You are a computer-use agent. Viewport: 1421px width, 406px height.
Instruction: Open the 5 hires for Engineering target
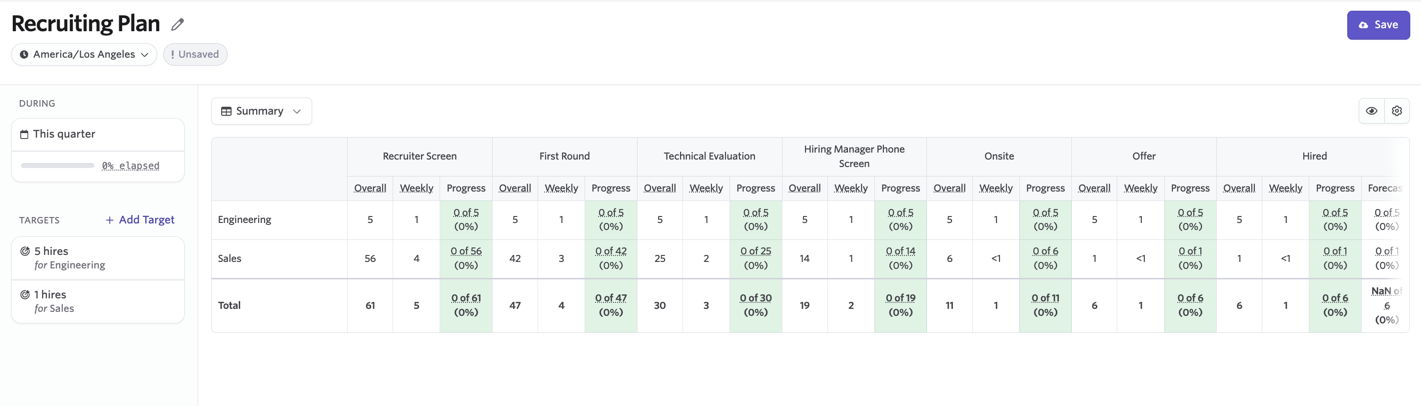click(97, 258)
